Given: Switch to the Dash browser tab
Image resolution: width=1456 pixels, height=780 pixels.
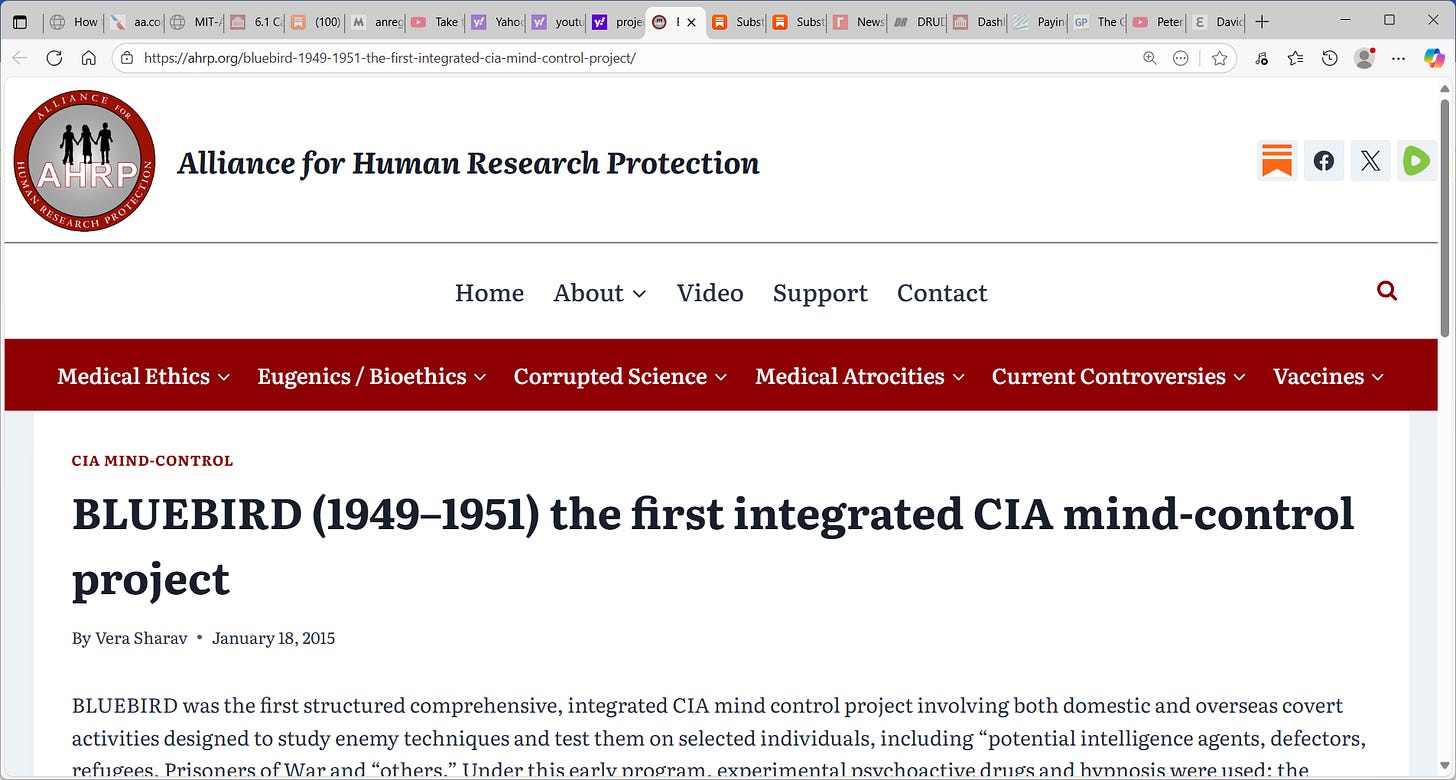Looking at the screenshot, I should tap(978, 22).
